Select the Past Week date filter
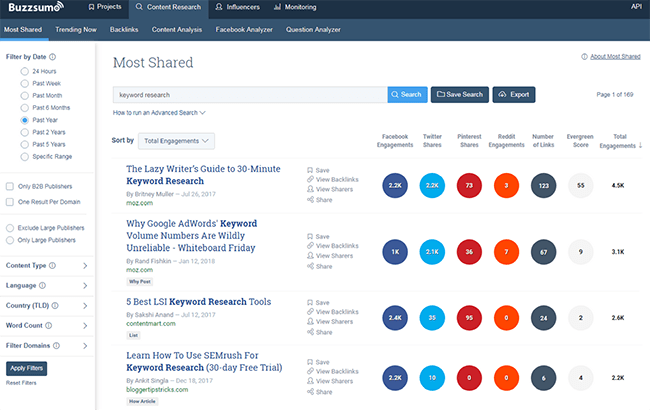The width and height of the screenshot is (650, 410). pyautogui.click(x=24, y=83)
